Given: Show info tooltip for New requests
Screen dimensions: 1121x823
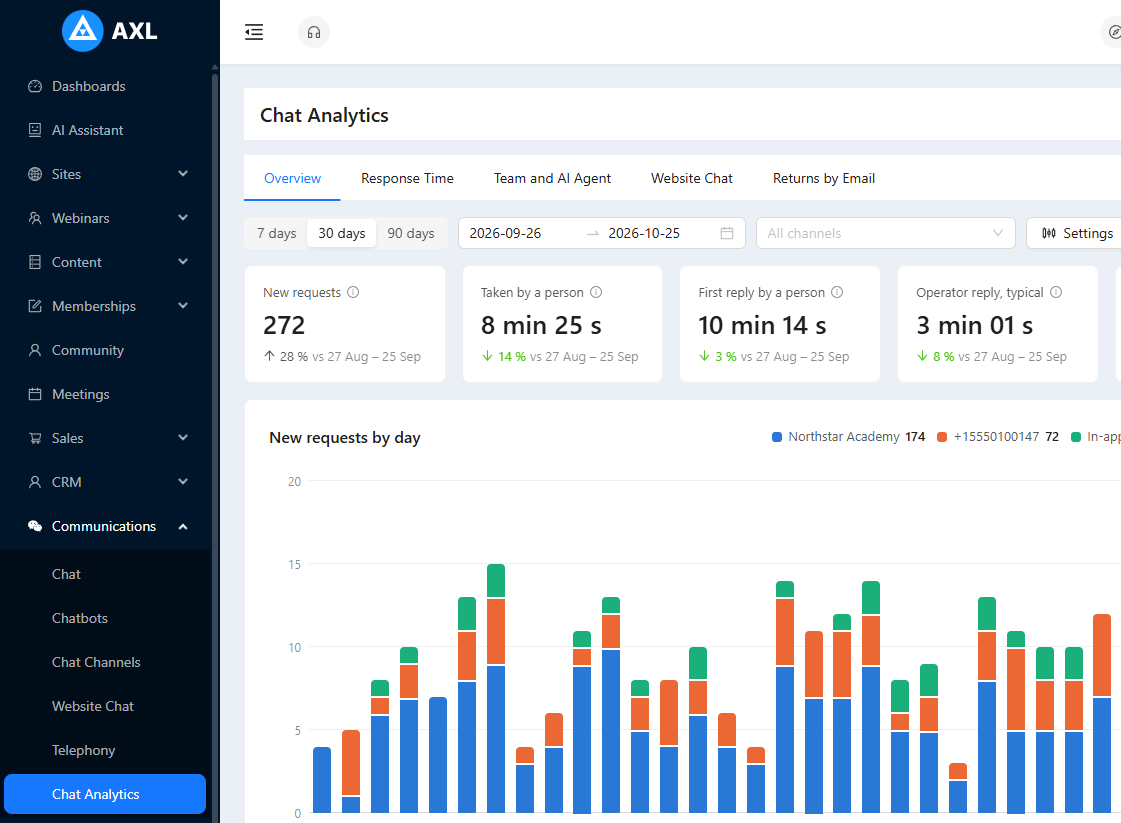Looking at the screenshot, I should pos(353,292).
